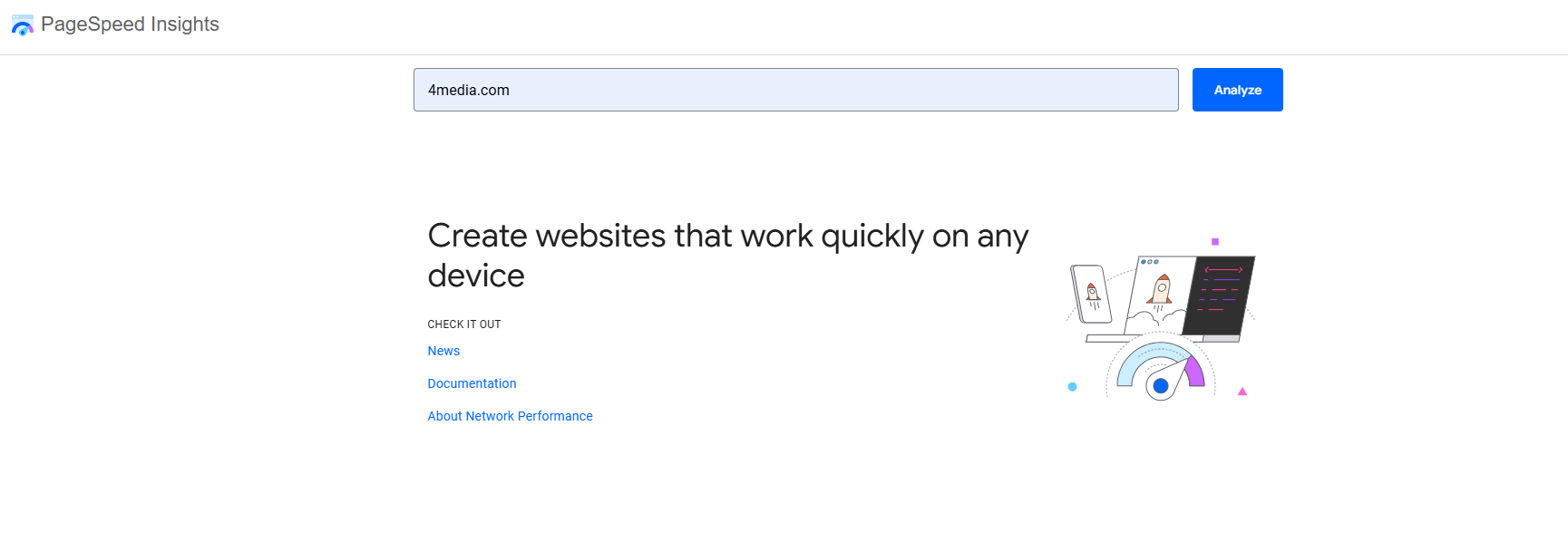Click the PageSpeed Insights speedometer logo icon
Viewport: 1568px width, 542px height.
click(x=22, y=25)
